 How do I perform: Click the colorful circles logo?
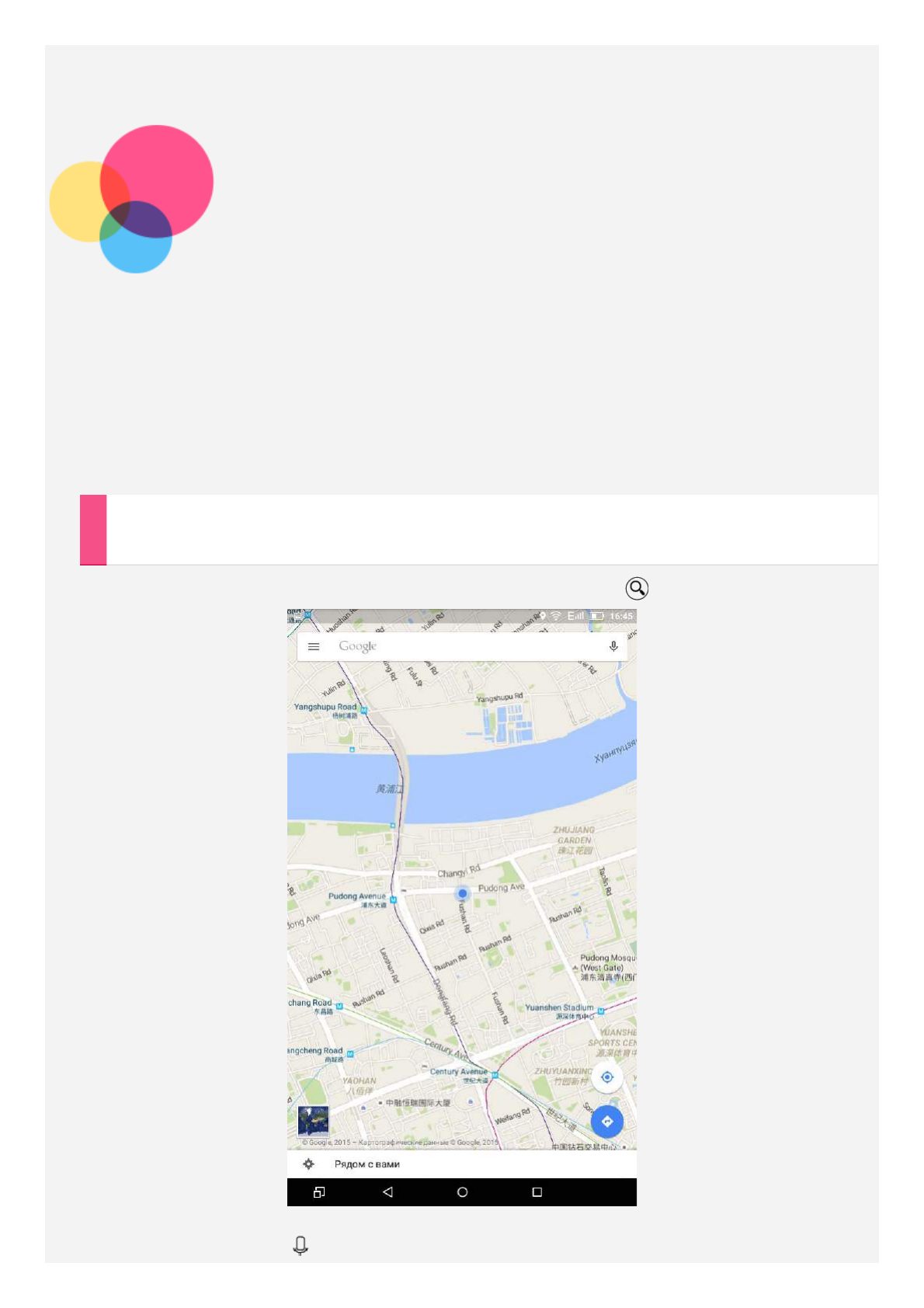(131, 199)
